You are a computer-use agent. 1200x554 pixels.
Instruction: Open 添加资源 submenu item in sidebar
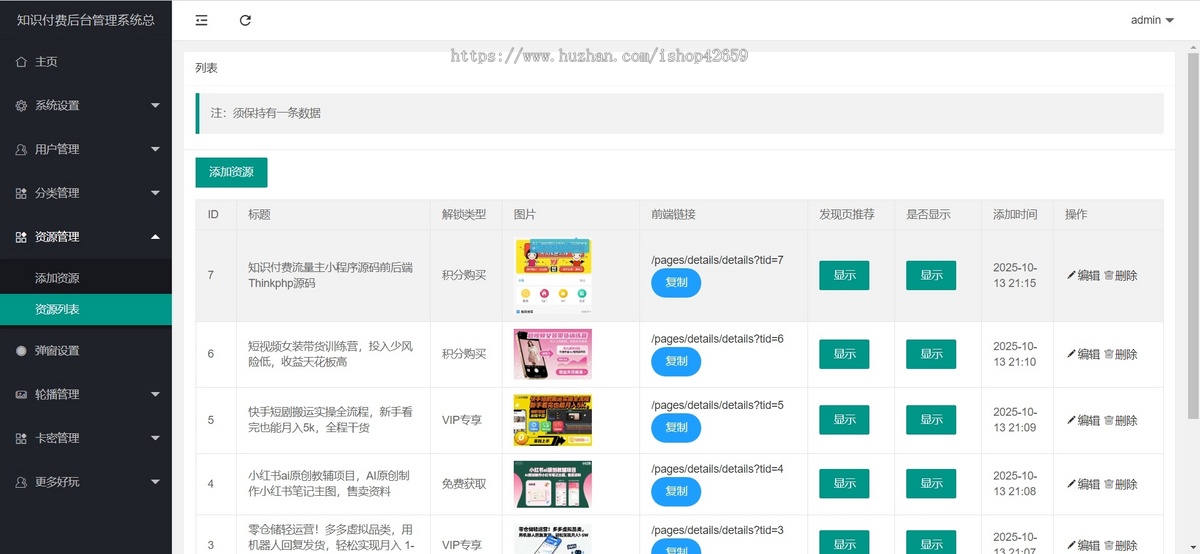pyautogui.click(x=86, y=278)
